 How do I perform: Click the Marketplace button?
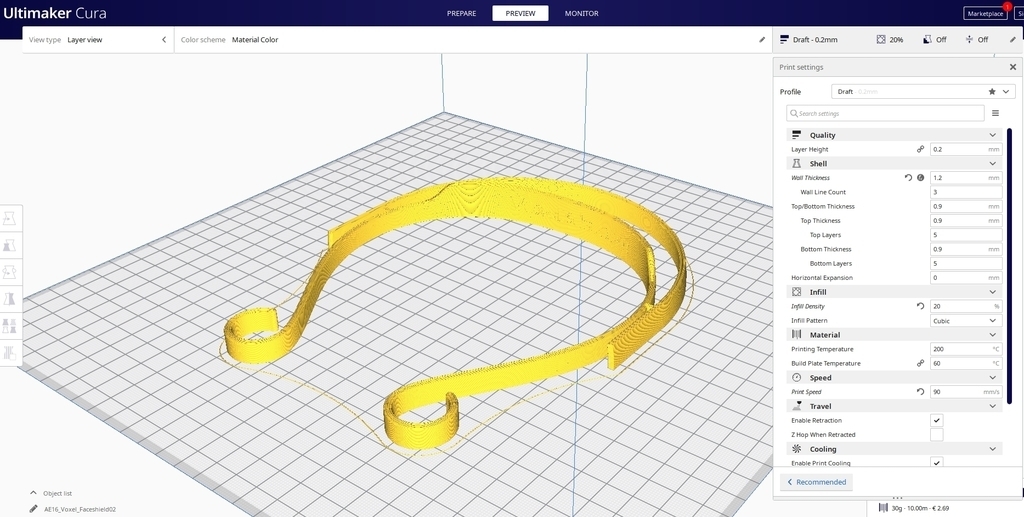pos(985,13)
